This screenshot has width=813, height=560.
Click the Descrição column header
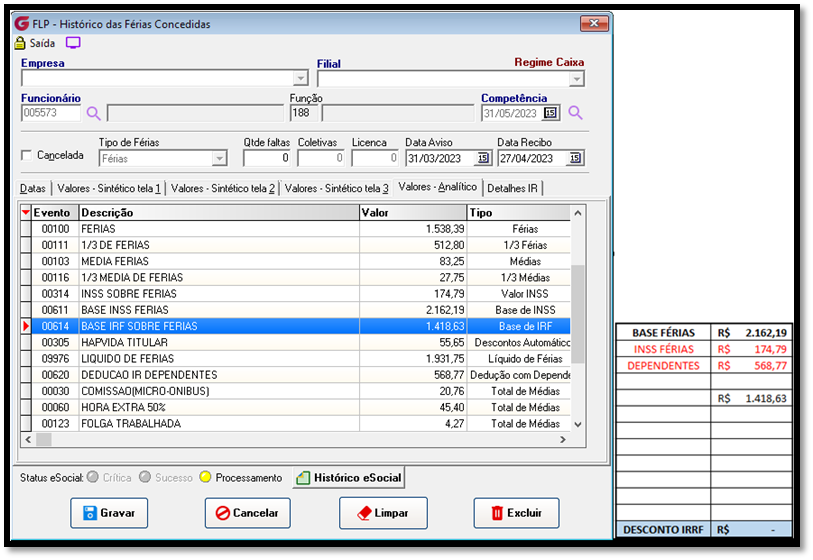click(219, 213)
